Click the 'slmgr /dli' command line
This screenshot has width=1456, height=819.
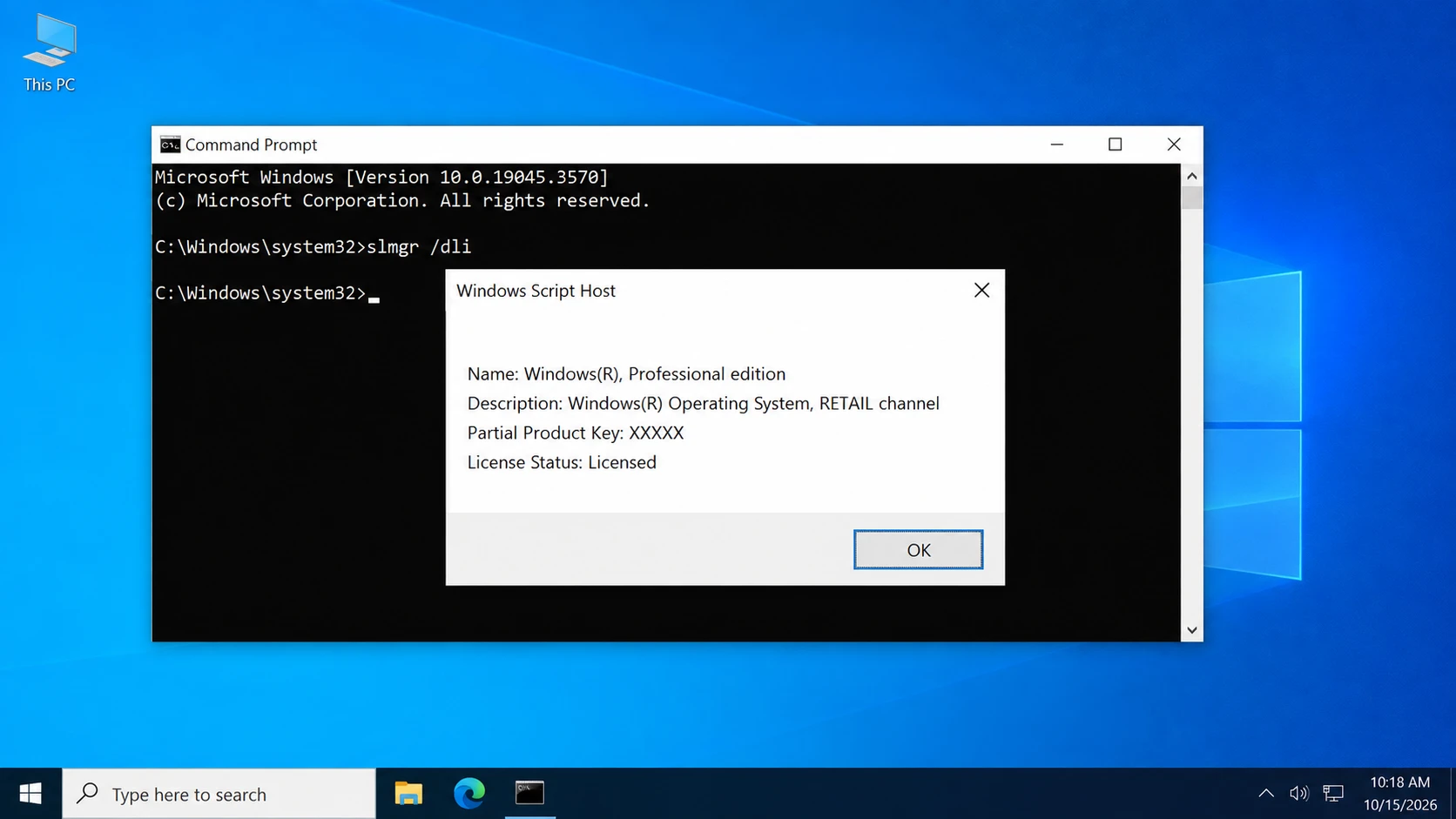click(313, 246)
